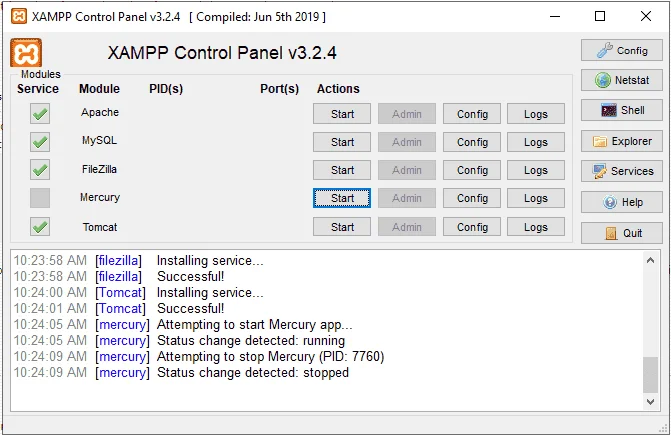Open FileZilla Logs list
This screenshot has width=671, height=435.
(x=536, y=170)
